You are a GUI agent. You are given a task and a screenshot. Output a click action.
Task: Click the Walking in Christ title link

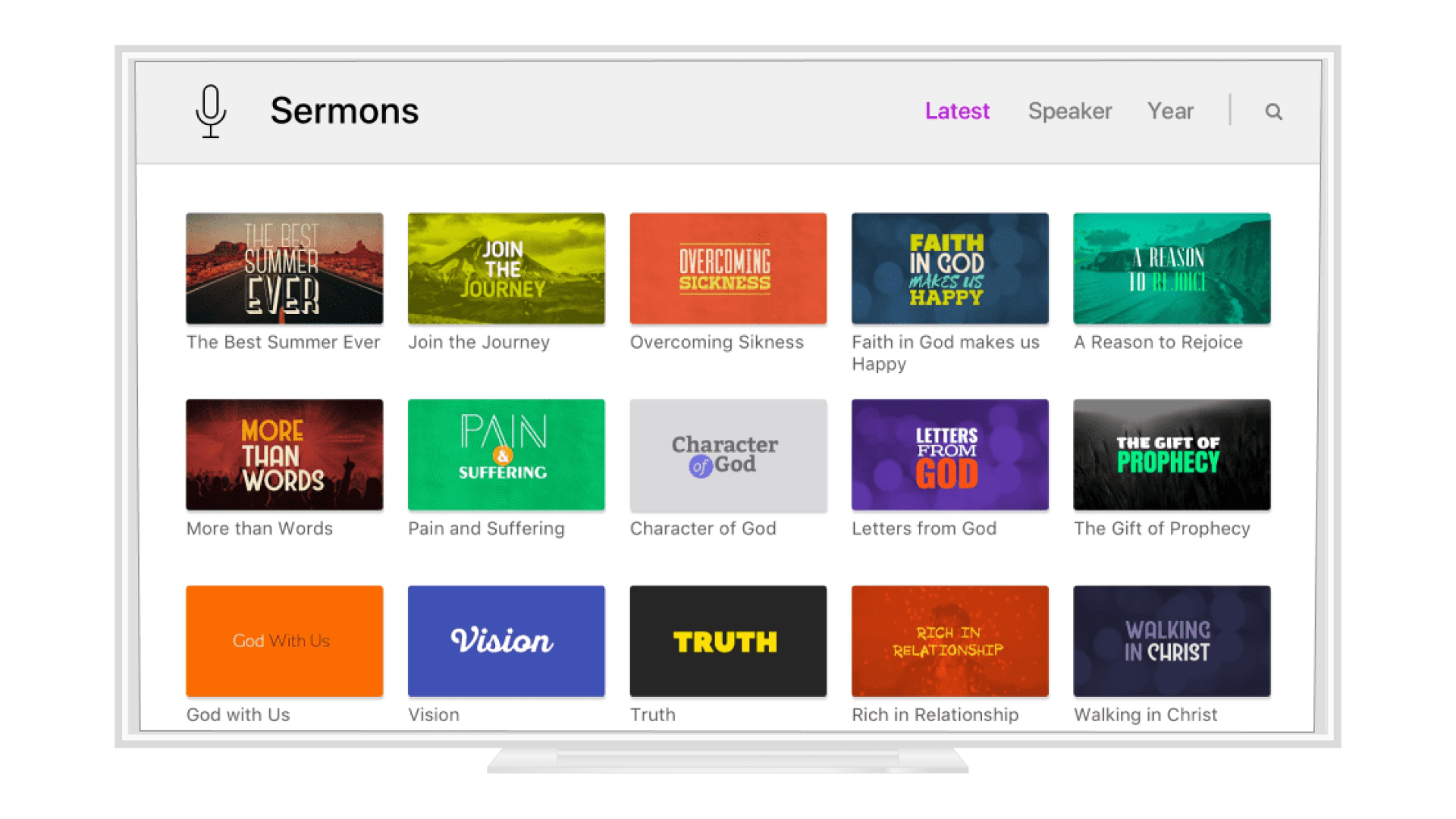pyautogui.click(x=1145, y=714)
